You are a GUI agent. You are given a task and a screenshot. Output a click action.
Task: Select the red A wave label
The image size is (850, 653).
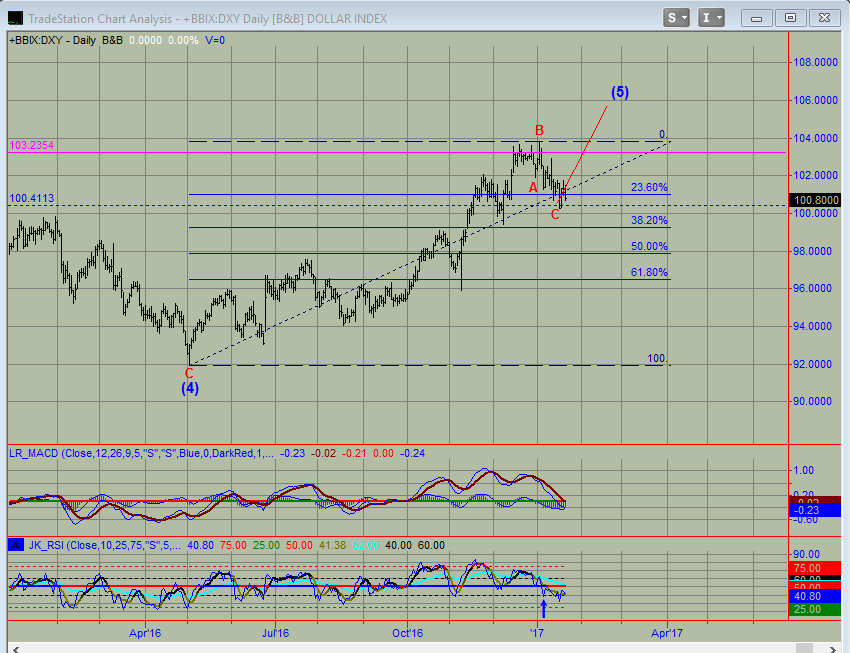(x=533, y=188)
